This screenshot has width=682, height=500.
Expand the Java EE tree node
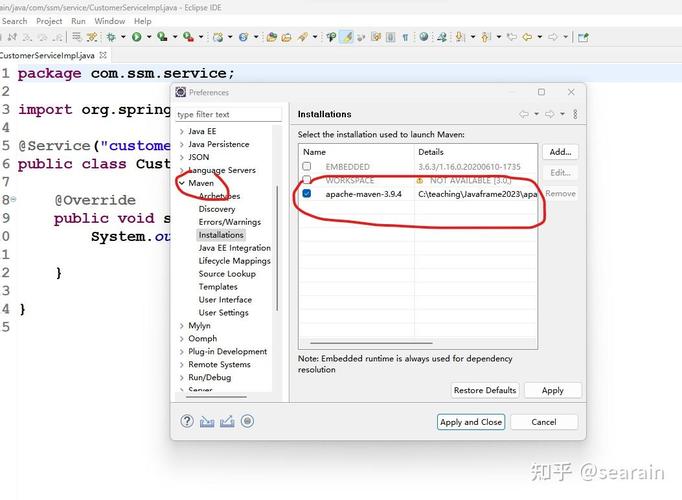coord(182,131)
